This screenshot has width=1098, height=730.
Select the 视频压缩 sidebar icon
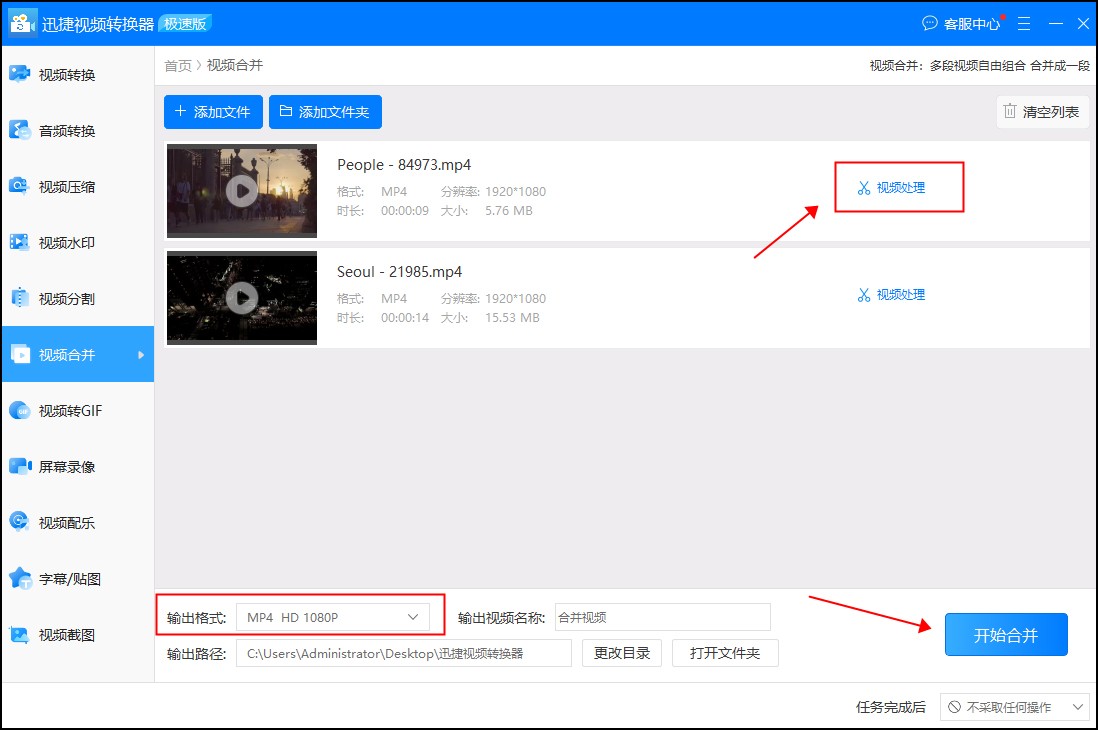(x=19, y=186)
